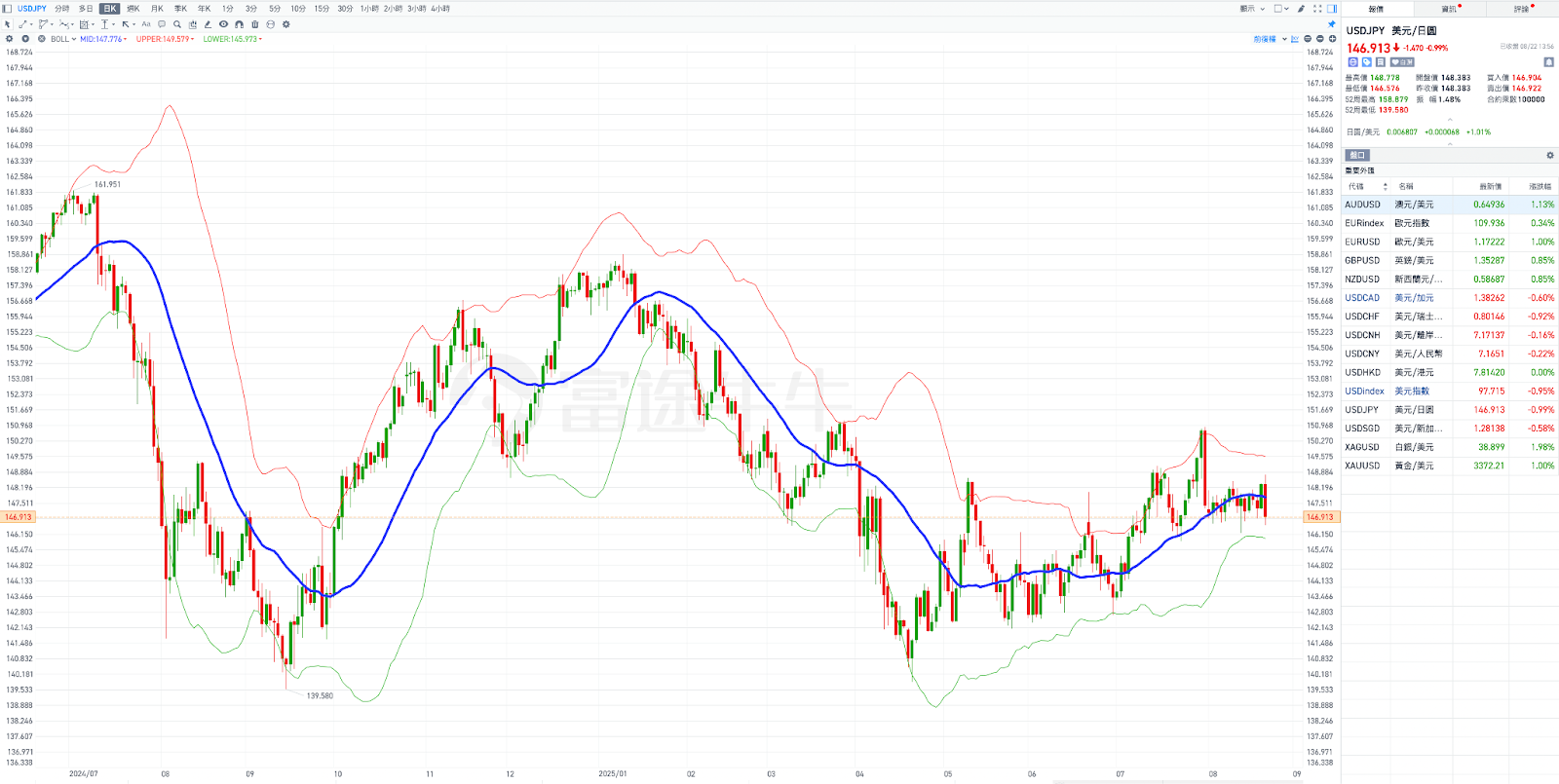This screenshot has height=784, width=1559.
Task: Open drawing tools settings gear
Action: 285,24
